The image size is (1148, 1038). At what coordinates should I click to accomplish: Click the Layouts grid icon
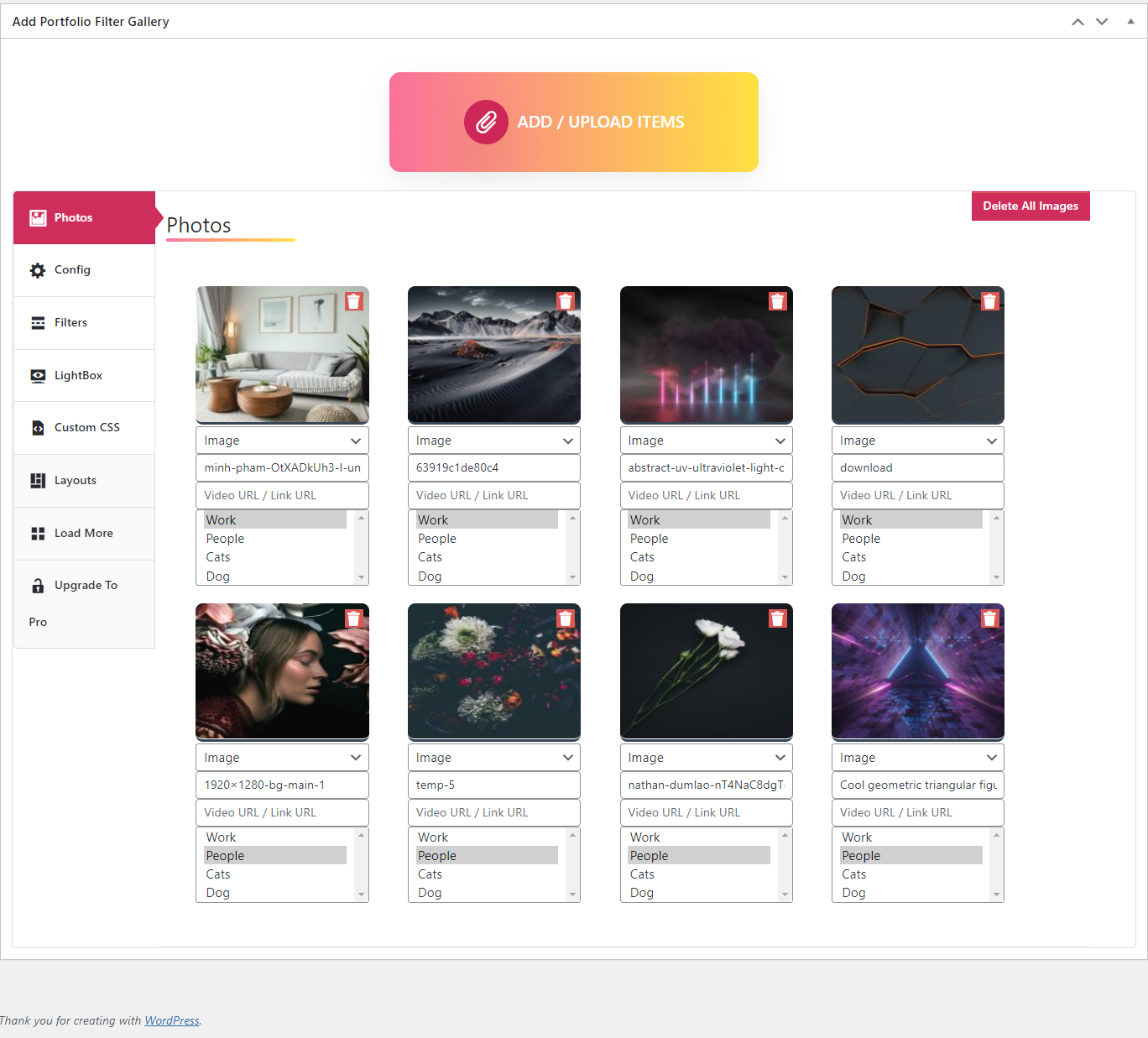click(x=38, y=481)
